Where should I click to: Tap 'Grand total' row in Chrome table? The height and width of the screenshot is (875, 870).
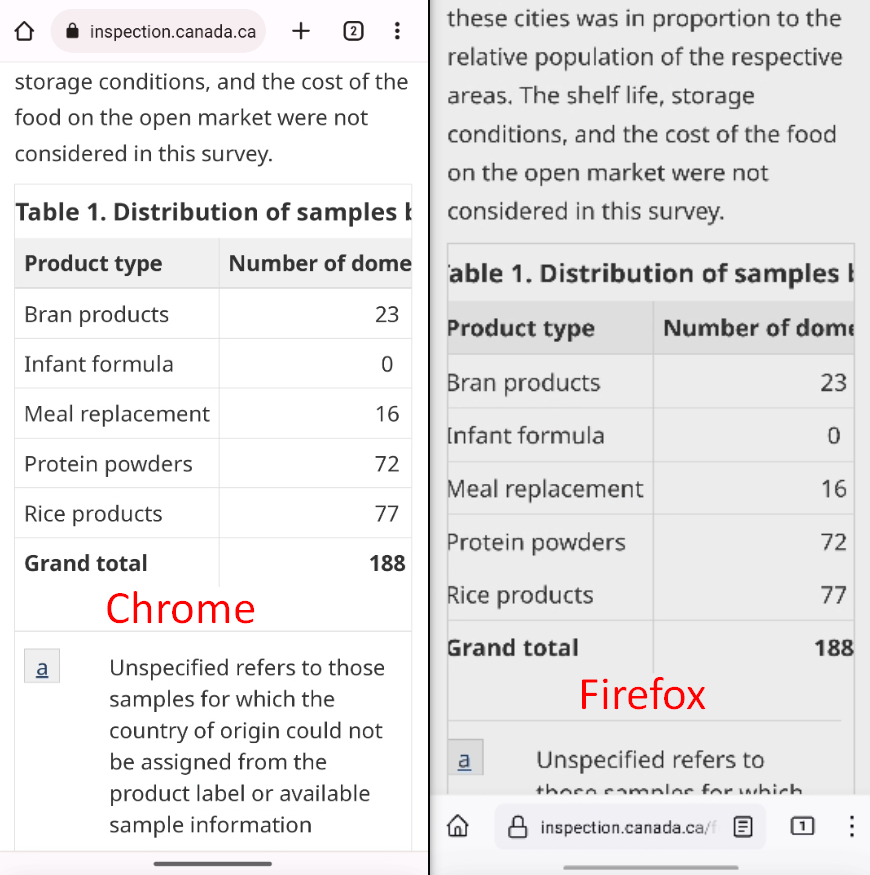[x=213, y=563]
